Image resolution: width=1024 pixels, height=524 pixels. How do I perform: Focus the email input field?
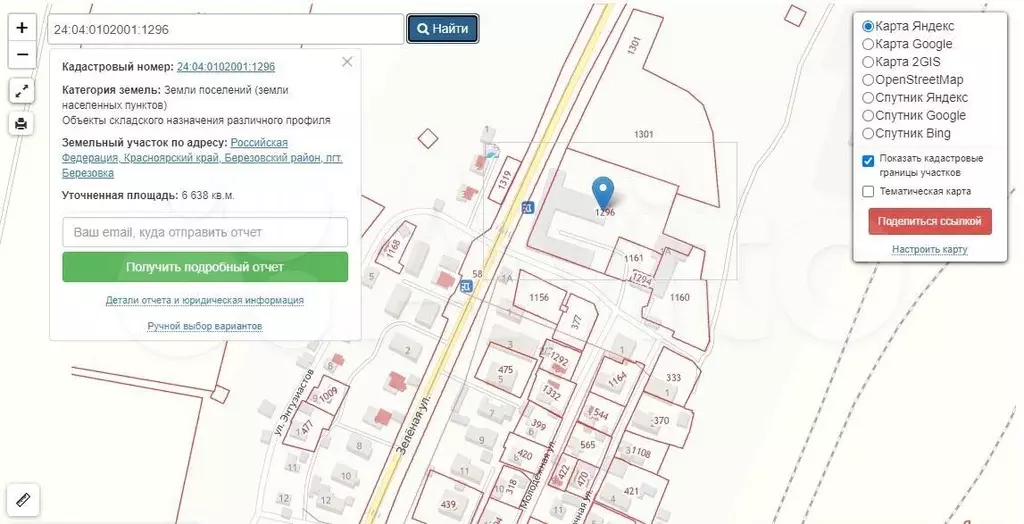205,232
